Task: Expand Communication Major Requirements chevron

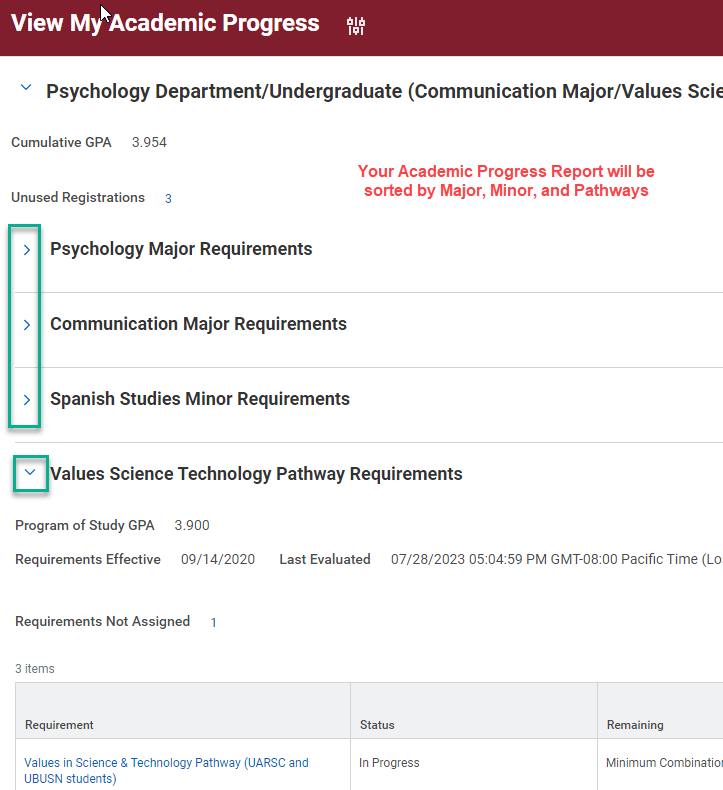Action: coord(27,325)
